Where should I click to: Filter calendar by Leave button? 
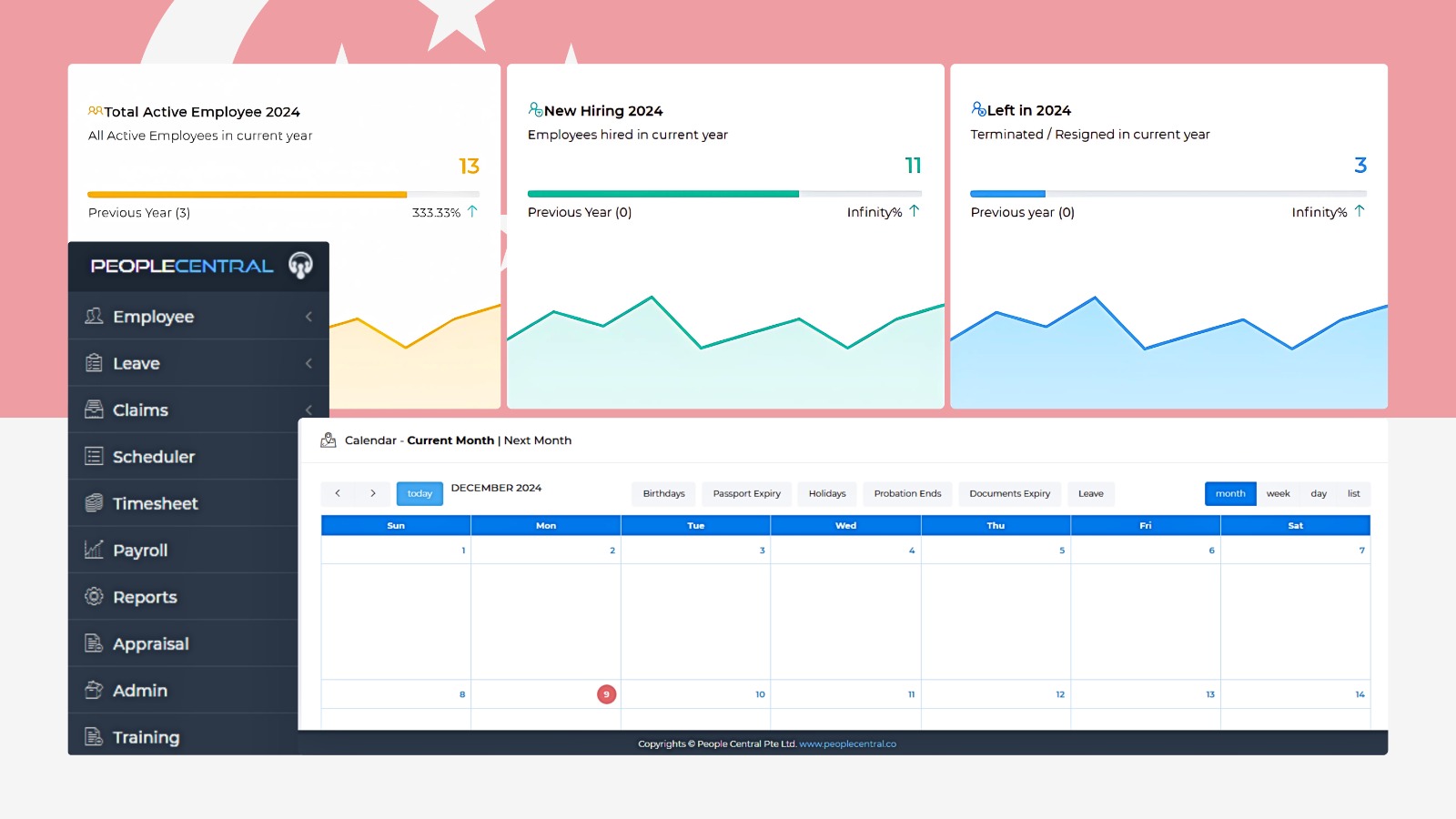tap(1091, 493)
